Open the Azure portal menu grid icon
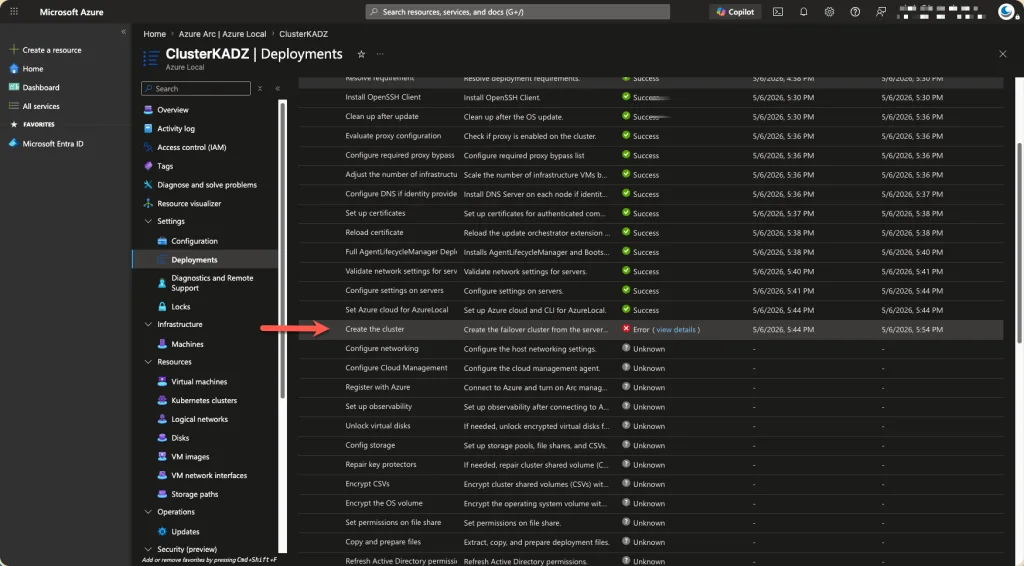This screenshot has width=1024, height=566. 14,11
